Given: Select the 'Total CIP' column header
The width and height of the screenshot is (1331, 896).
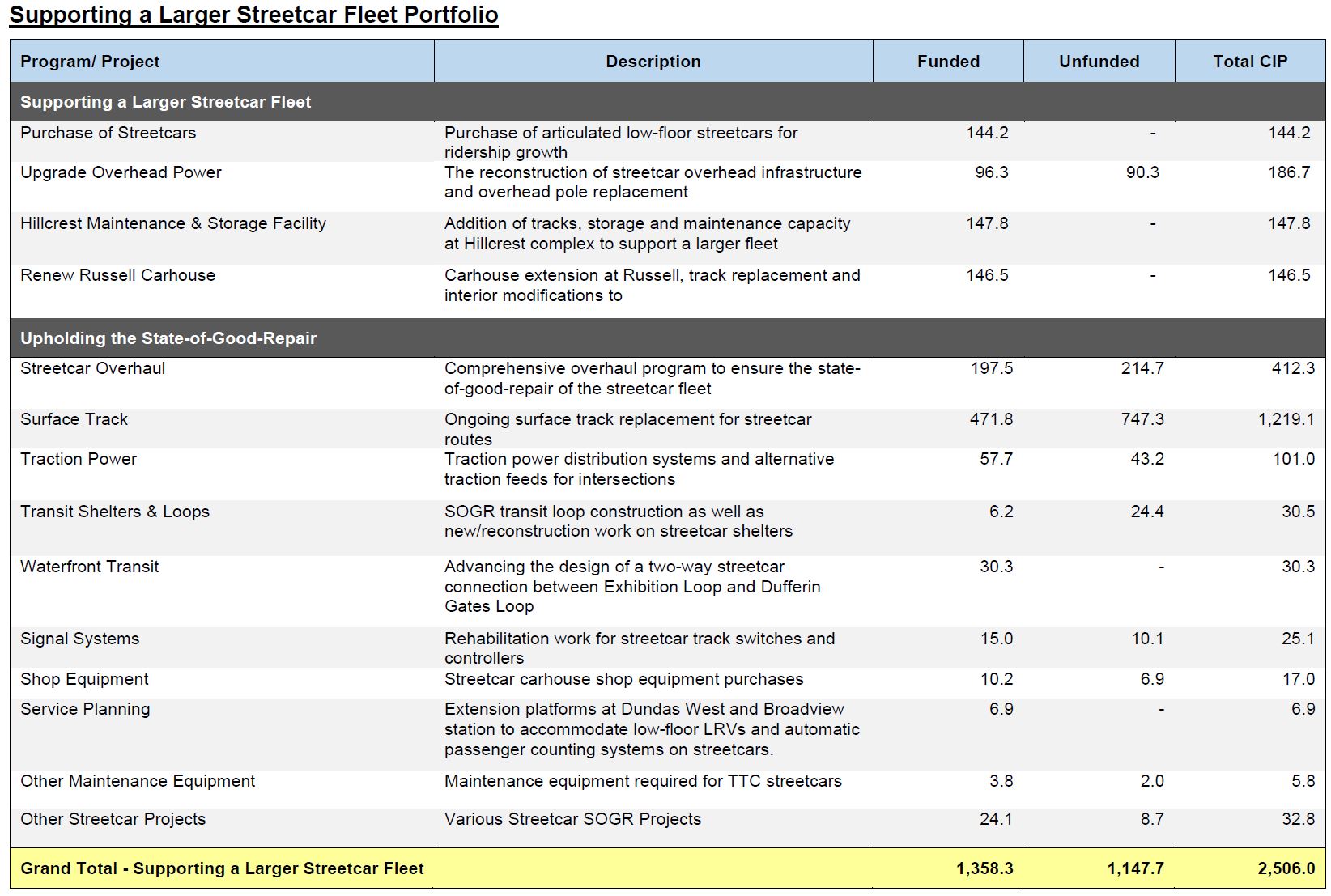Looking at the screenshot, I should [1249, 62].
